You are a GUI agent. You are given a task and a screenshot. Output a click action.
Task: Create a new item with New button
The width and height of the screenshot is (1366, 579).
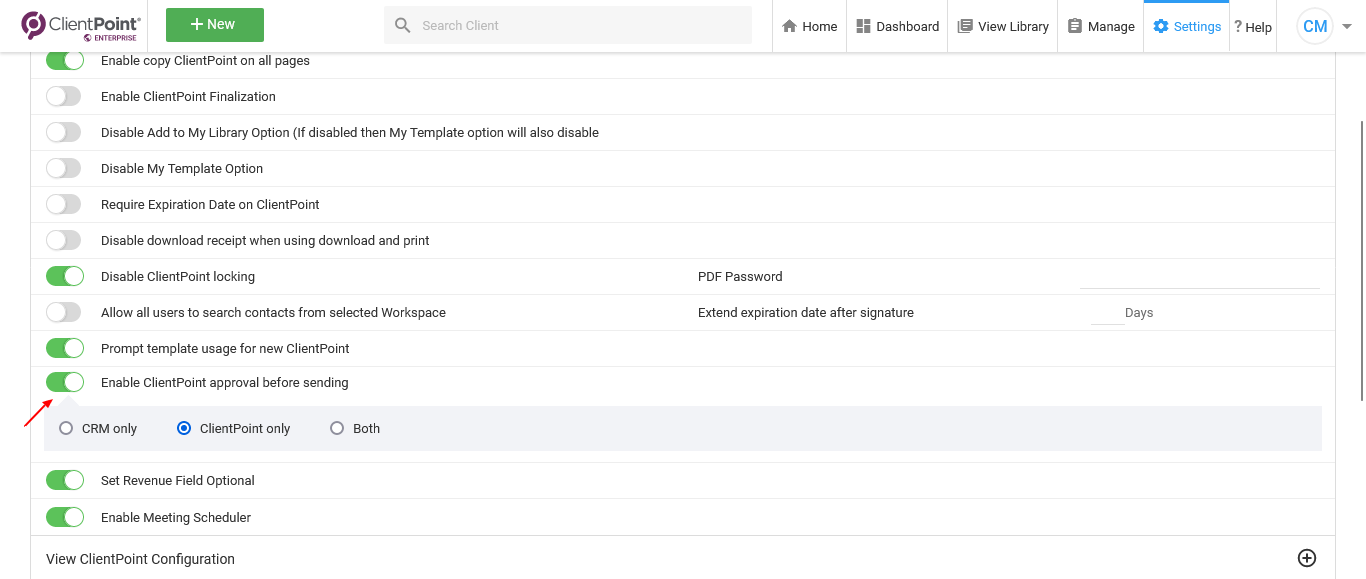tap(215, 25)
